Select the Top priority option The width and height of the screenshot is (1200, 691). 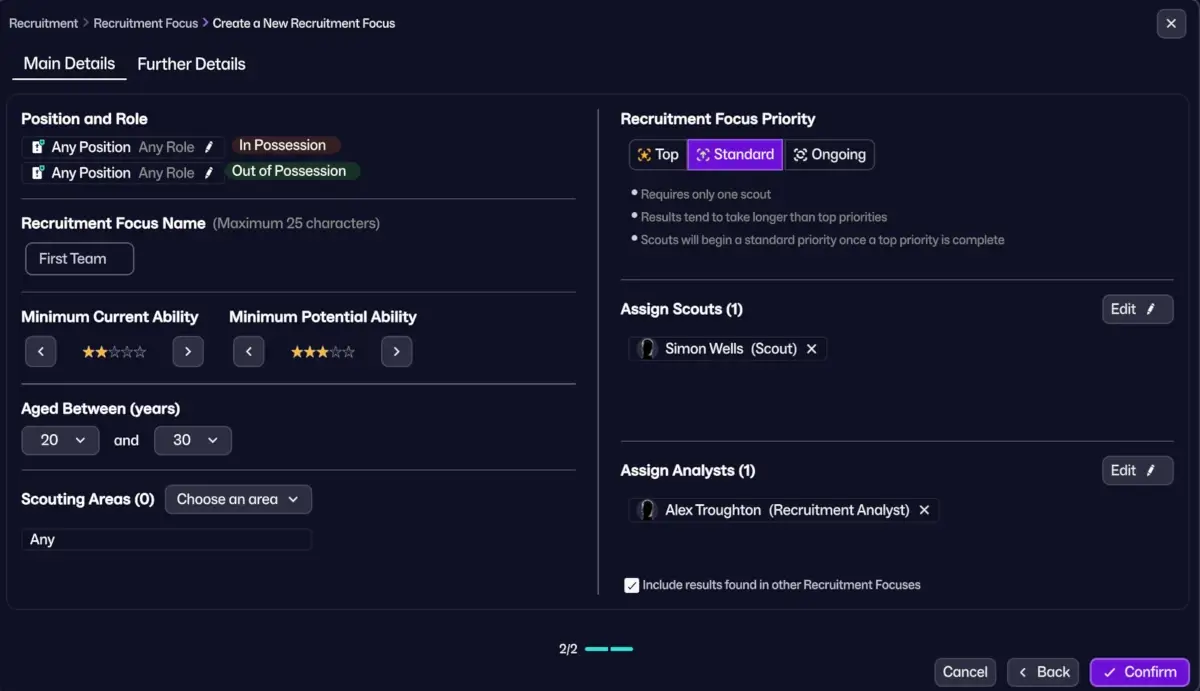658,155
